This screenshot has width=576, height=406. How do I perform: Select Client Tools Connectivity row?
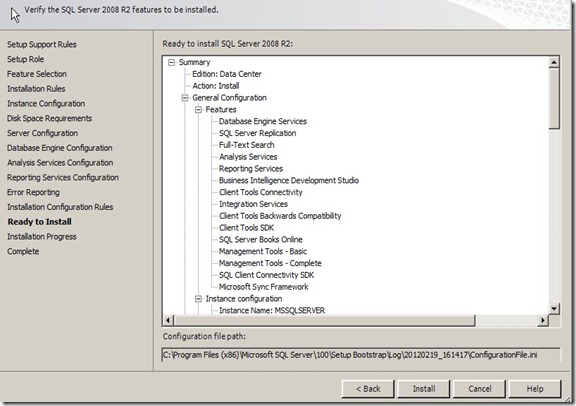(260, 192)
